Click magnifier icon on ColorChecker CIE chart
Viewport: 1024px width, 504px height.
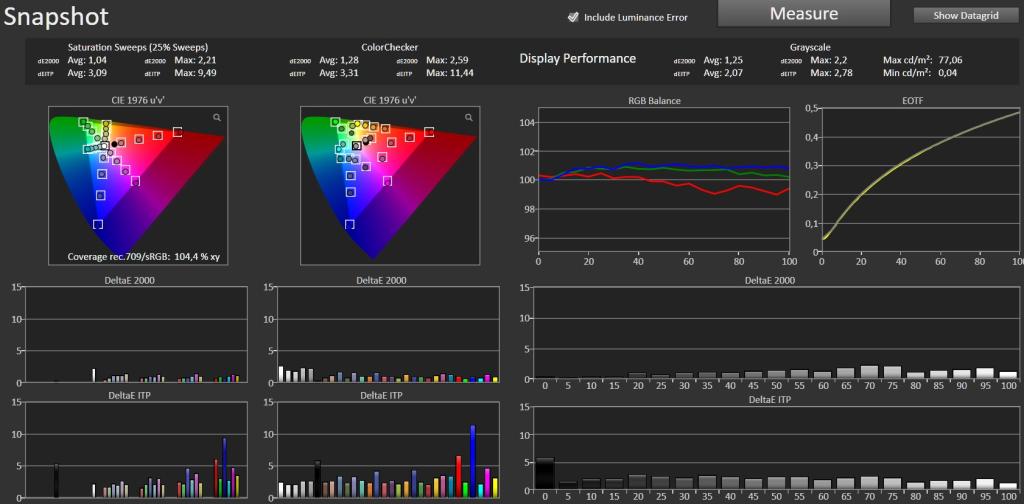[468, 118]
